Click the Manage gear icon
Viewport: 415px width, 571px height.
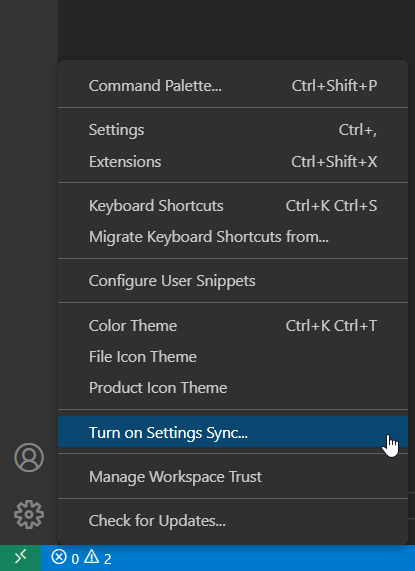[29, 514]
